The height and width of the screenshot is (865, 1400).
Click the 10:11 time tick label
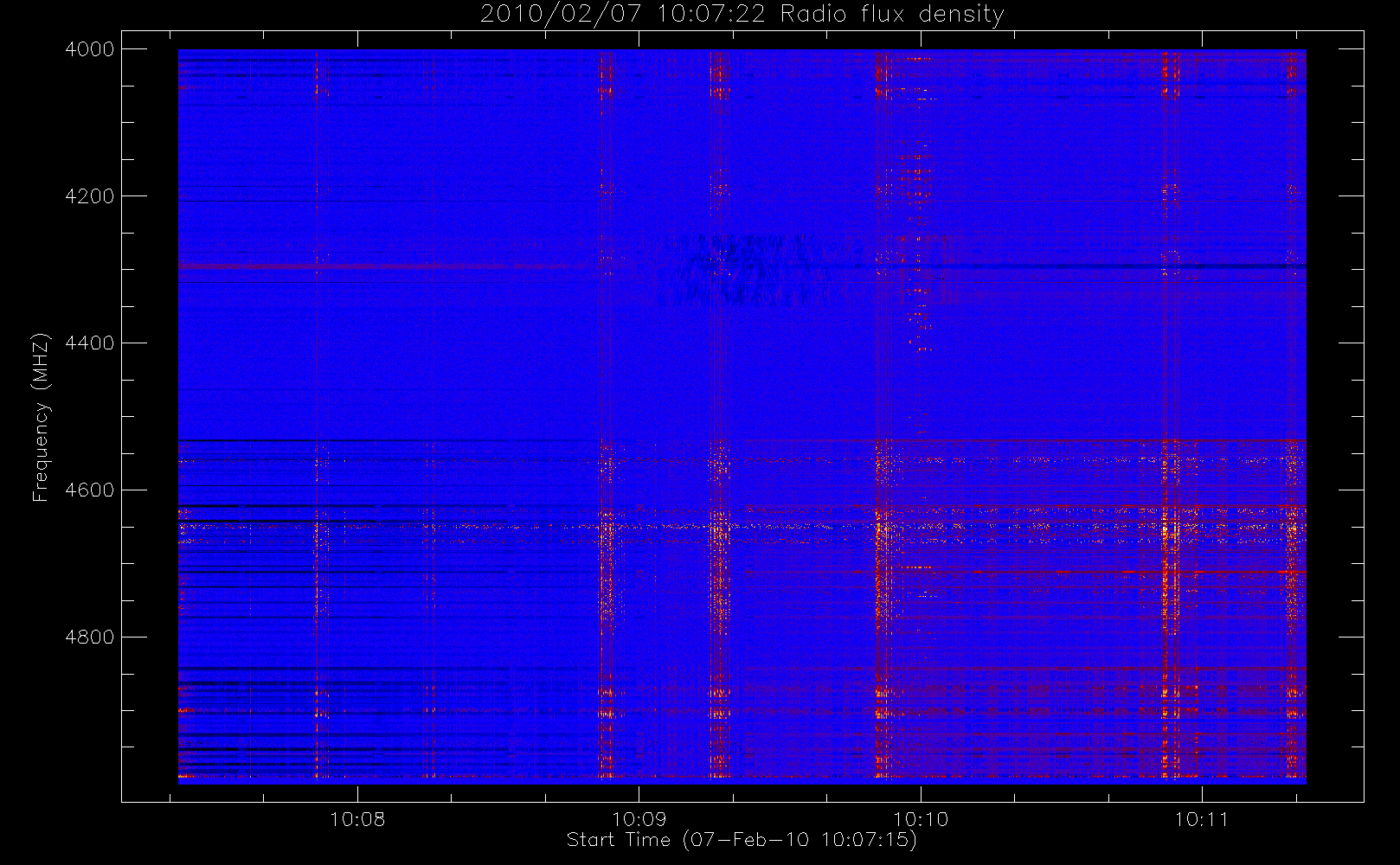pyautogui.click(x=1202, y=819)
